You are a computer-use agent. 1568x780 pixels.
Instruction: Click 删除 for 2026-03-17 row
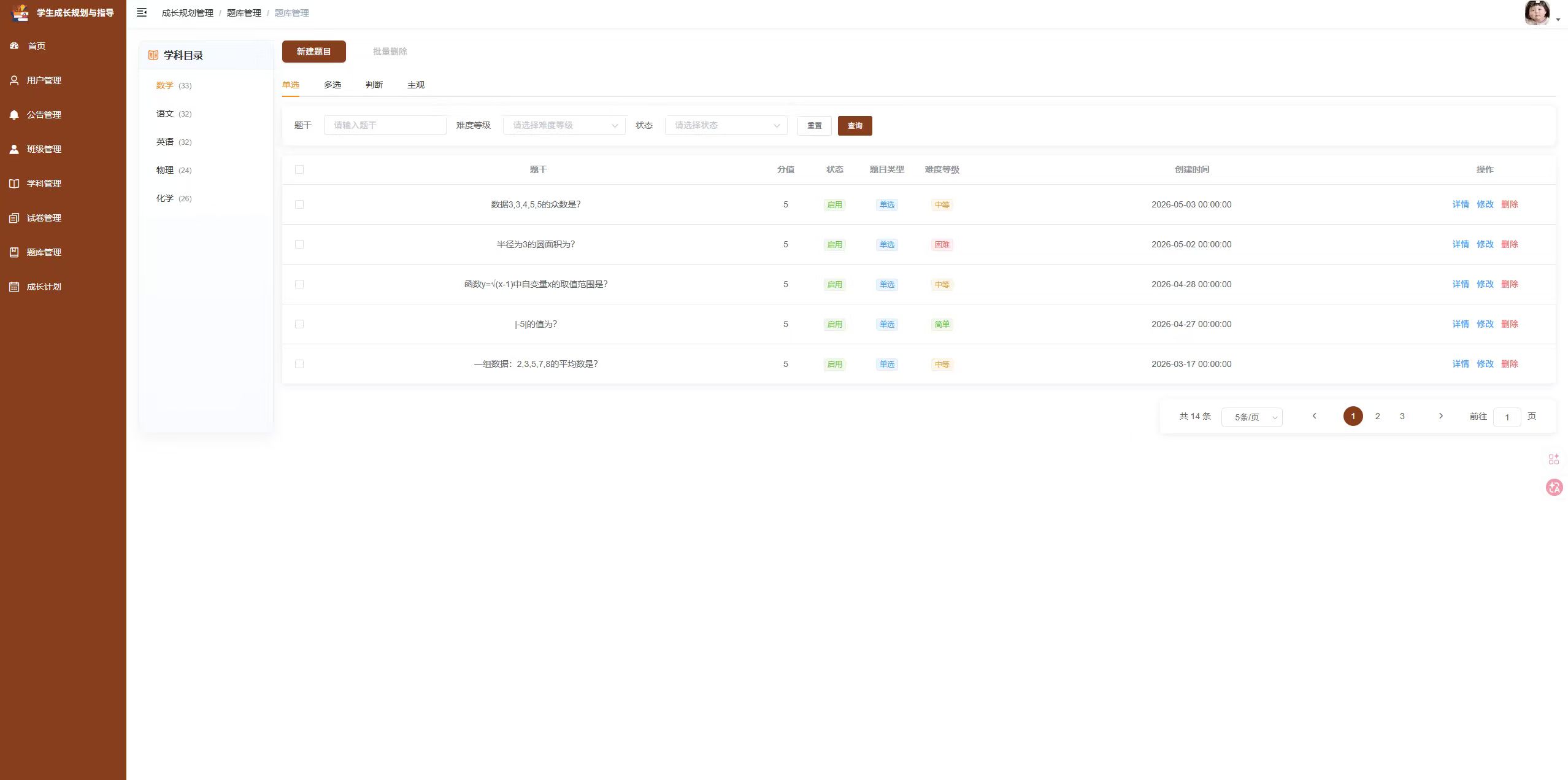[x=1510, y=364]
